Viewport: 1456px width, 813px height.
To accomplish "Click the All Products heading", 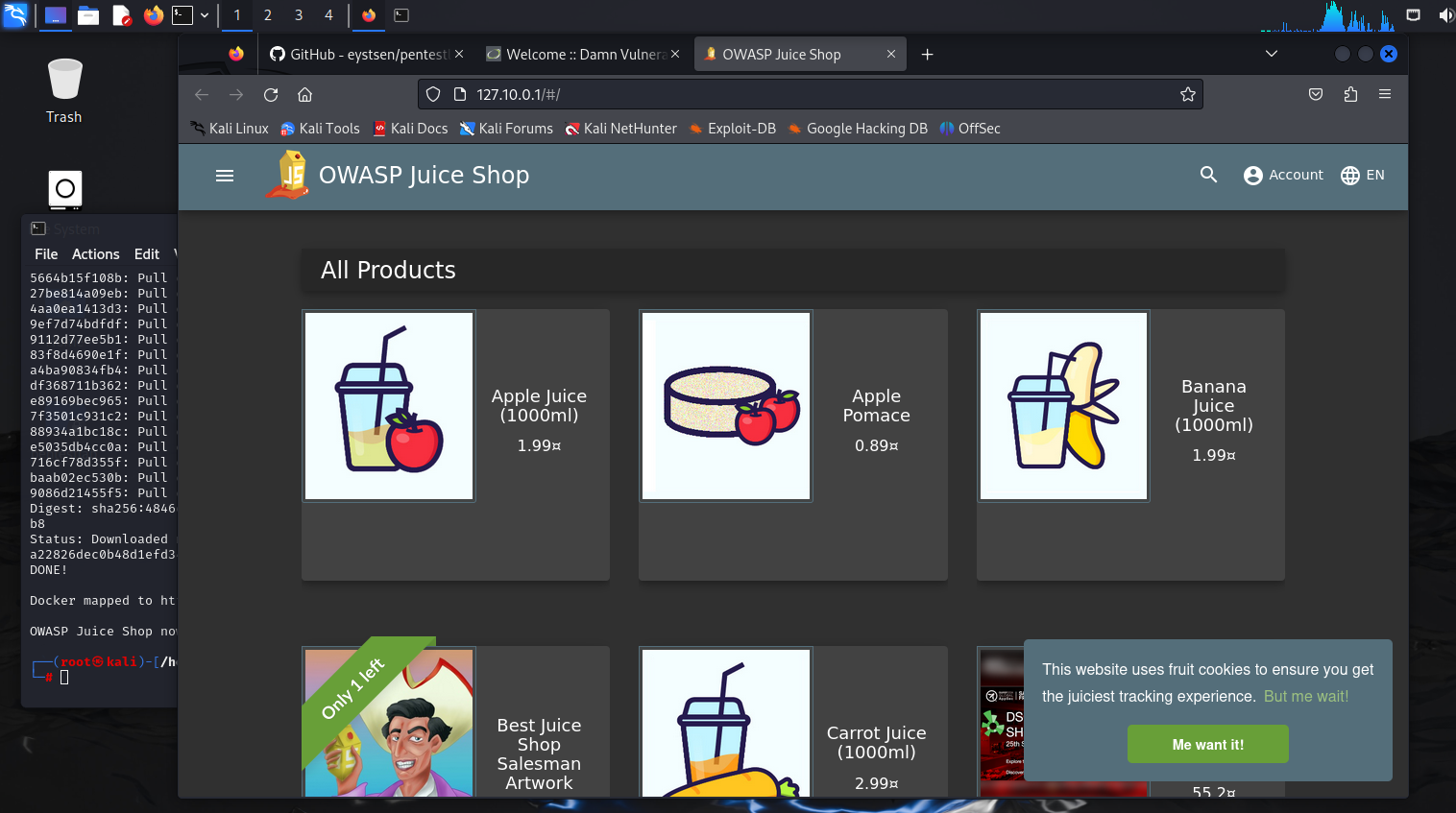I will pos(388,270).
